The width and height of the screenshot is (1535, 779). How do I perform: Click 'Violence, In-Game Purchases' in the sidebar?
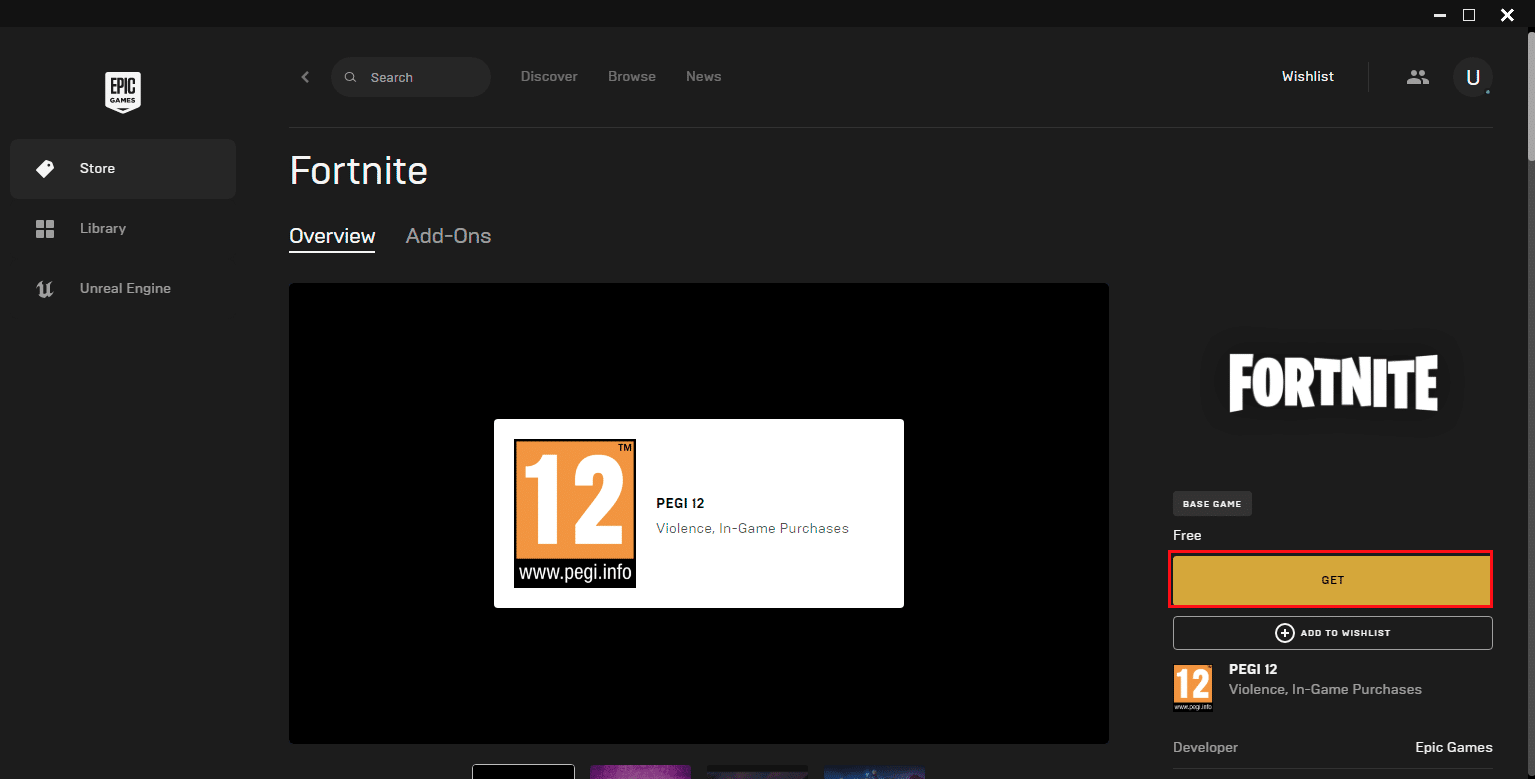click(1325, 689)
